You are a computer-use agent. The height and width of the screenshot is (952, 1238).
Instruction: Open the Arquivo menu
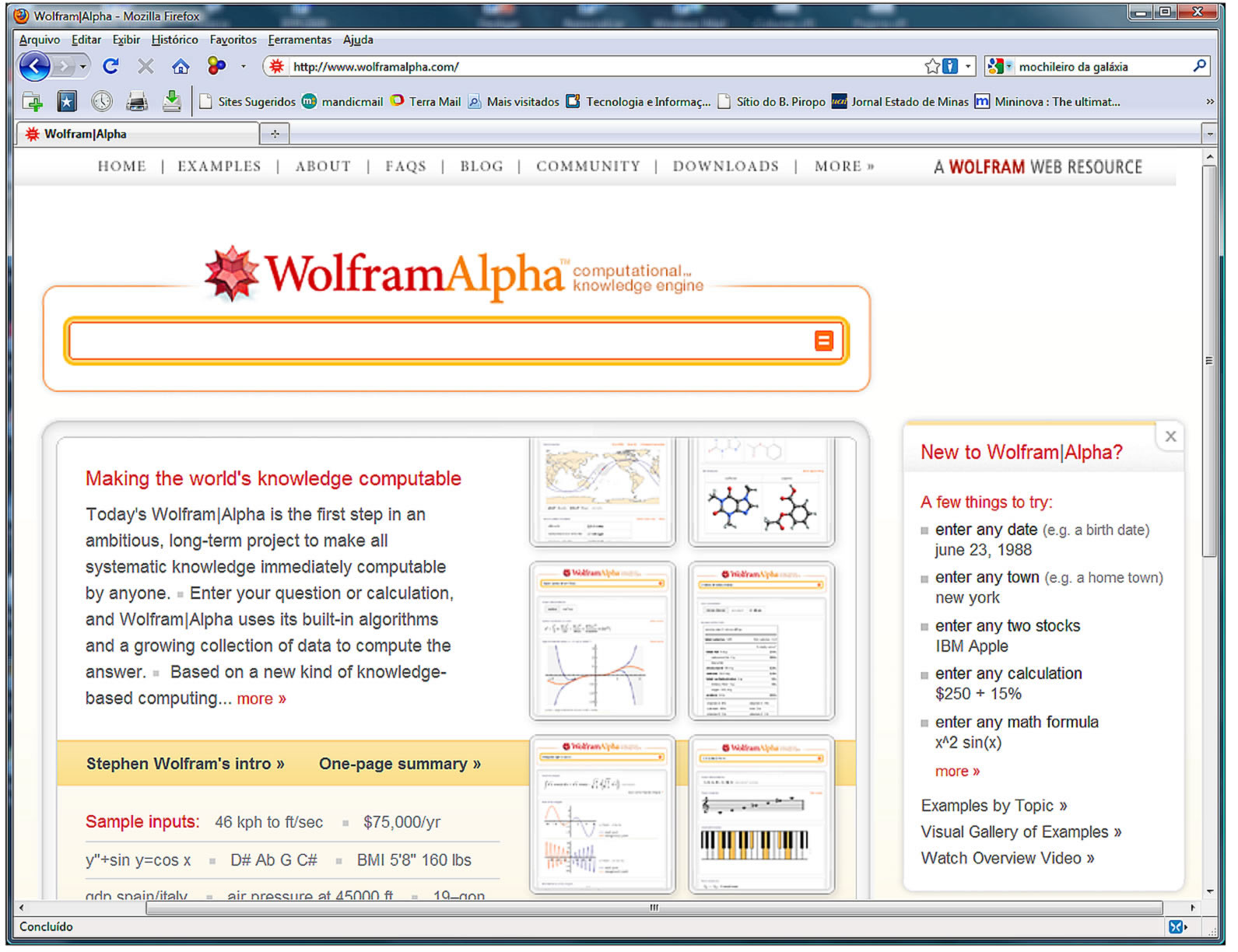click(40, 40)
